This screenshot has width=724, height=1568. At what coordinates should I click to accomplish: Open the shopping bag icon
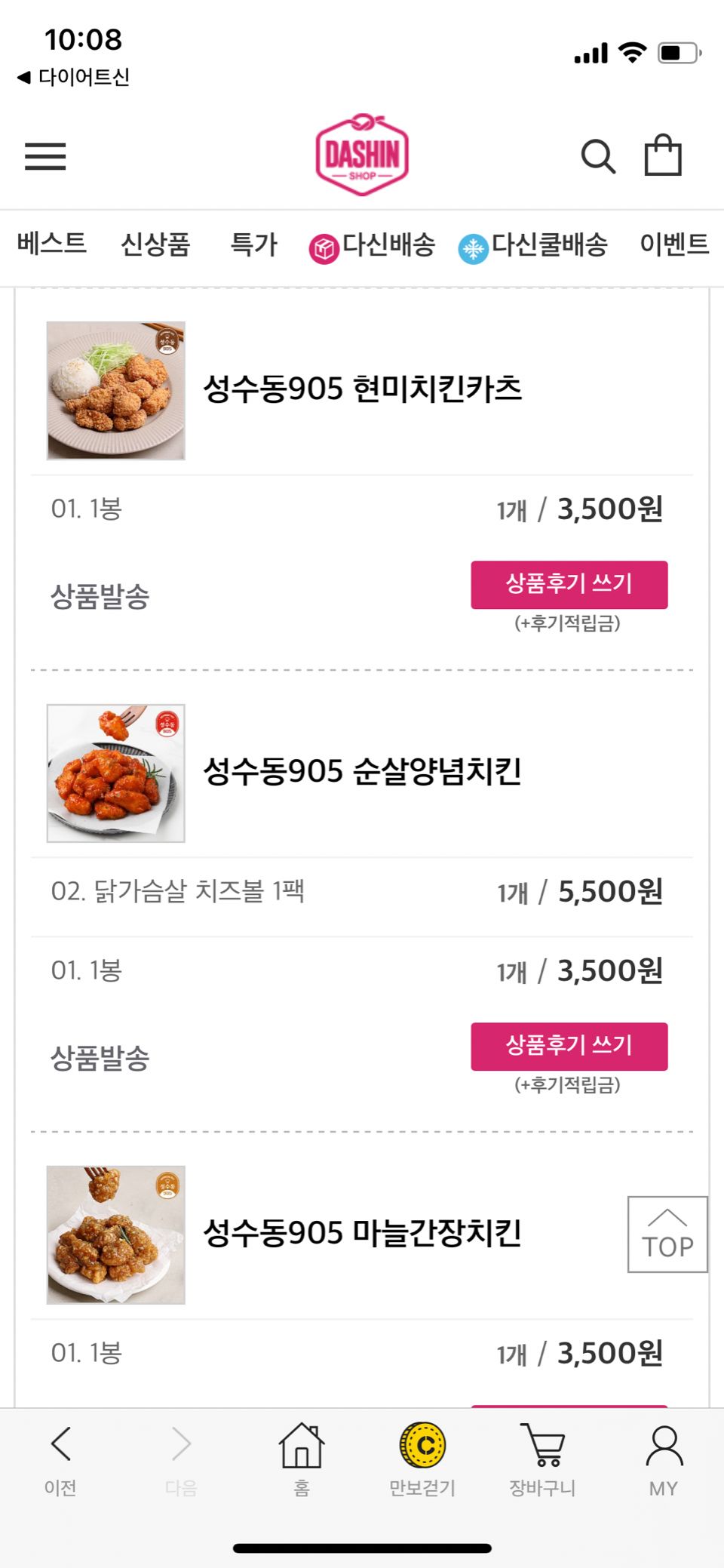(x=663, y=155)
